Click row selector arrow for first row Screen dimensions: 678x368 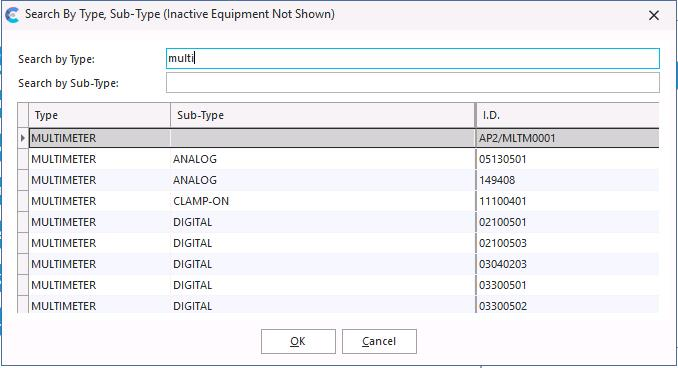[23, 138]
